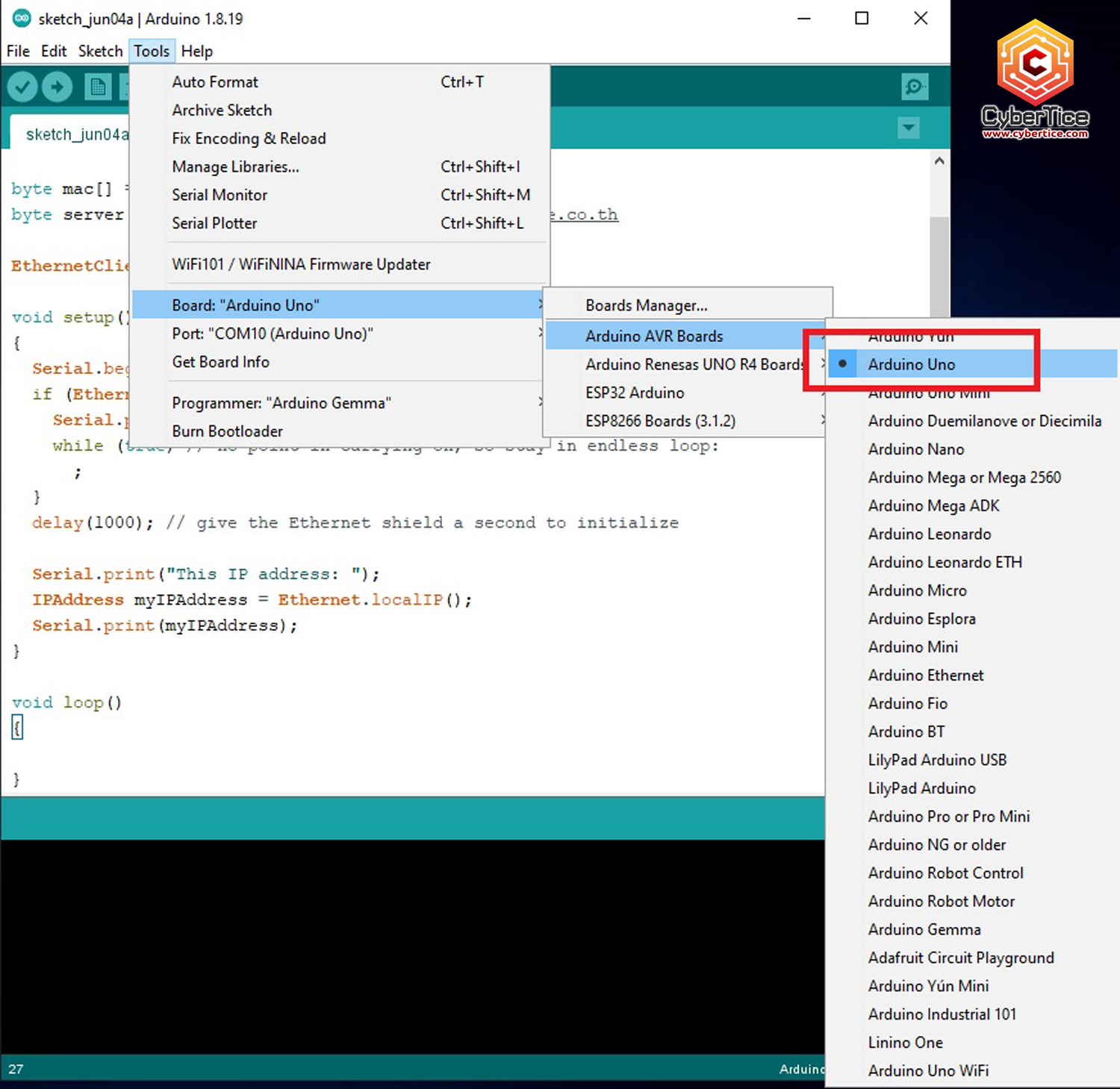Image resolution: width=1120 pixels, height=1089 pixels.
Task: Click the Verify checkmark toolbar icon
Action: (x=22, y=87)
